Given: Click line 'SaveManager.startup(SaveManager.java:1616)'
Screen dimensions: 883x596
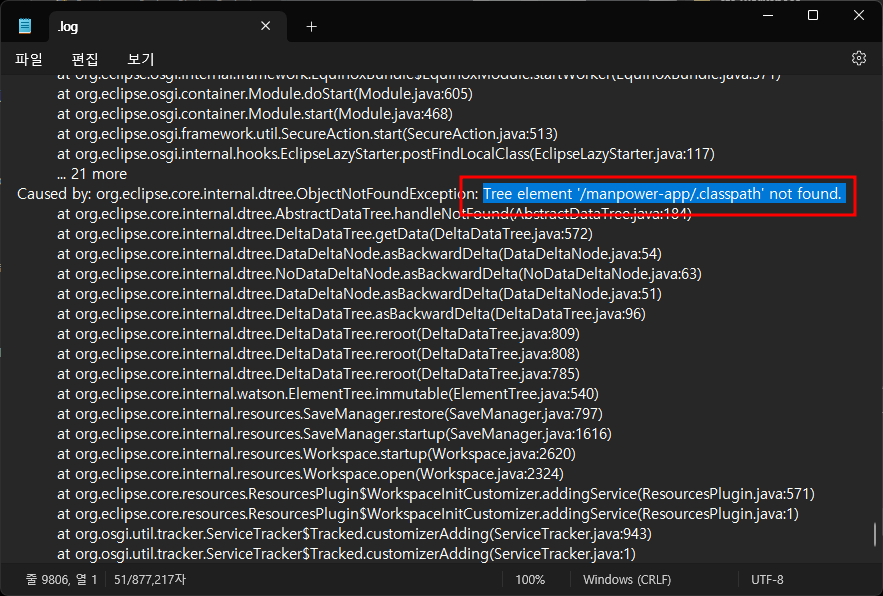Looking at the screenshot, I should tap(334, 434).
